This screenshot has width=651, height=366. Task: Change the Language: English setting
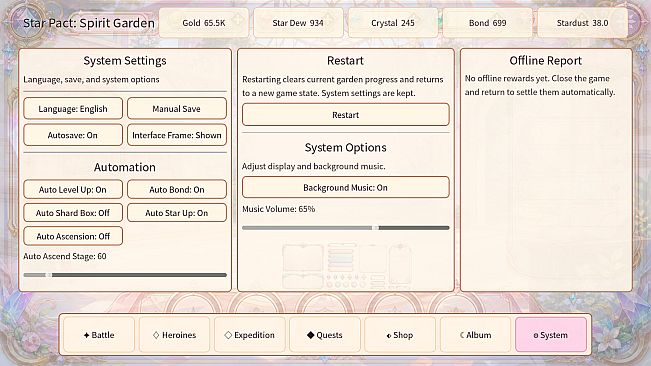73,109
